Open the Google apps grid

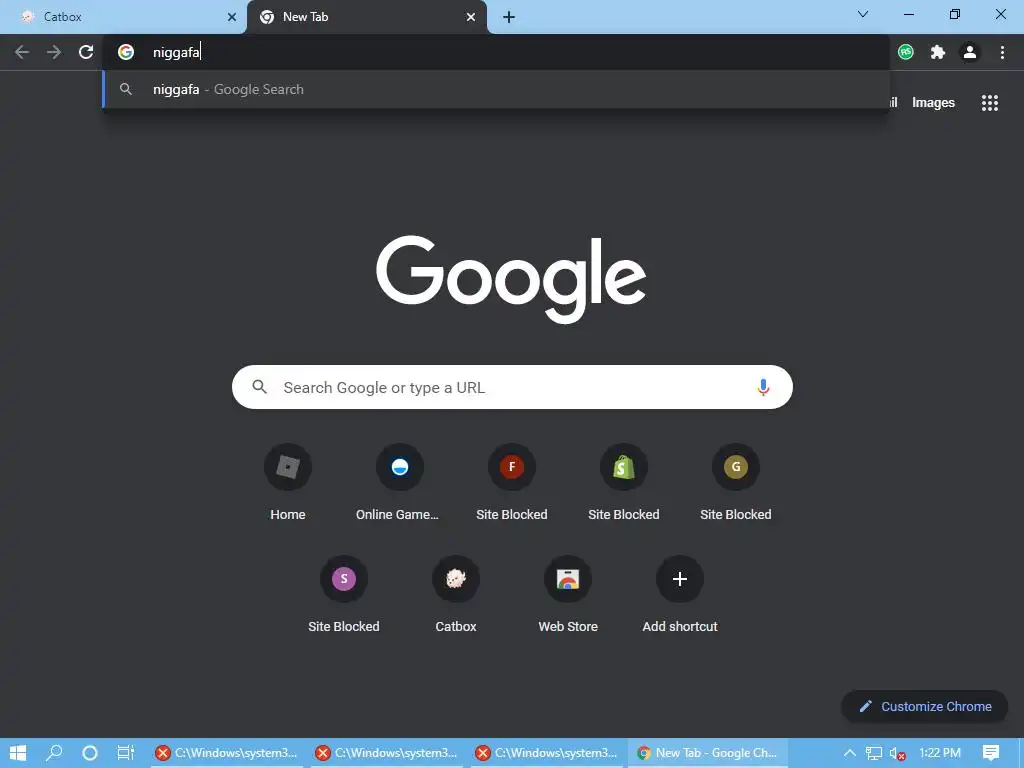click(x=990, y=103)
